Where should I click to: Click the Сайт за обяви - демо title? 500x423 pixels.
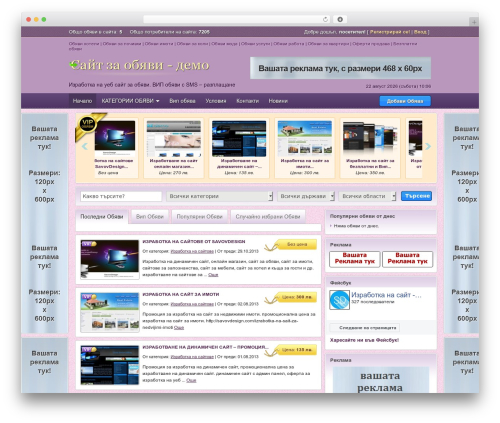(x=140, y=65)
